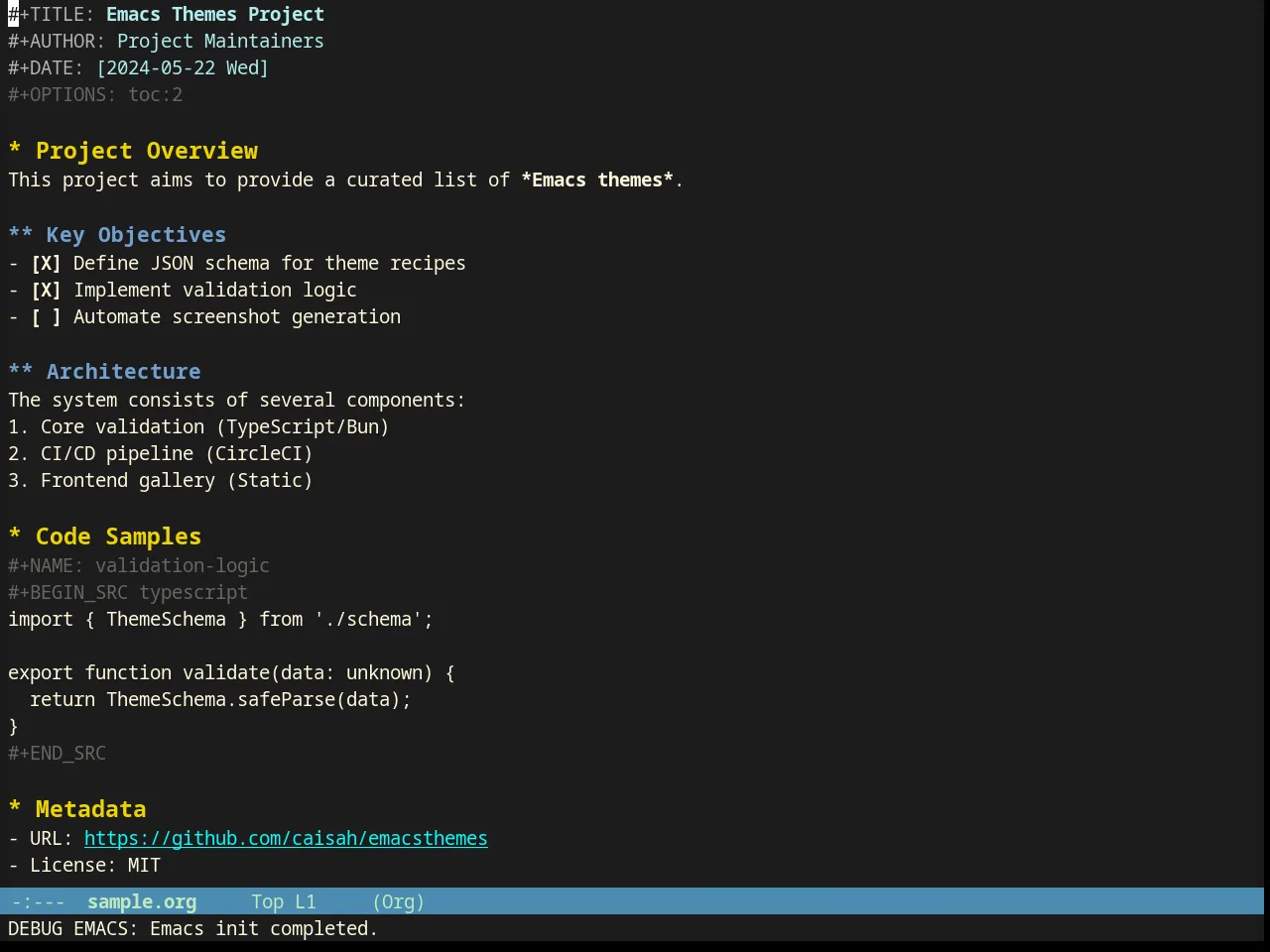The height and width of the screenshot is (952, 1270).
Task: Click the 'Key Objectives' heading text
Action: 136,235
